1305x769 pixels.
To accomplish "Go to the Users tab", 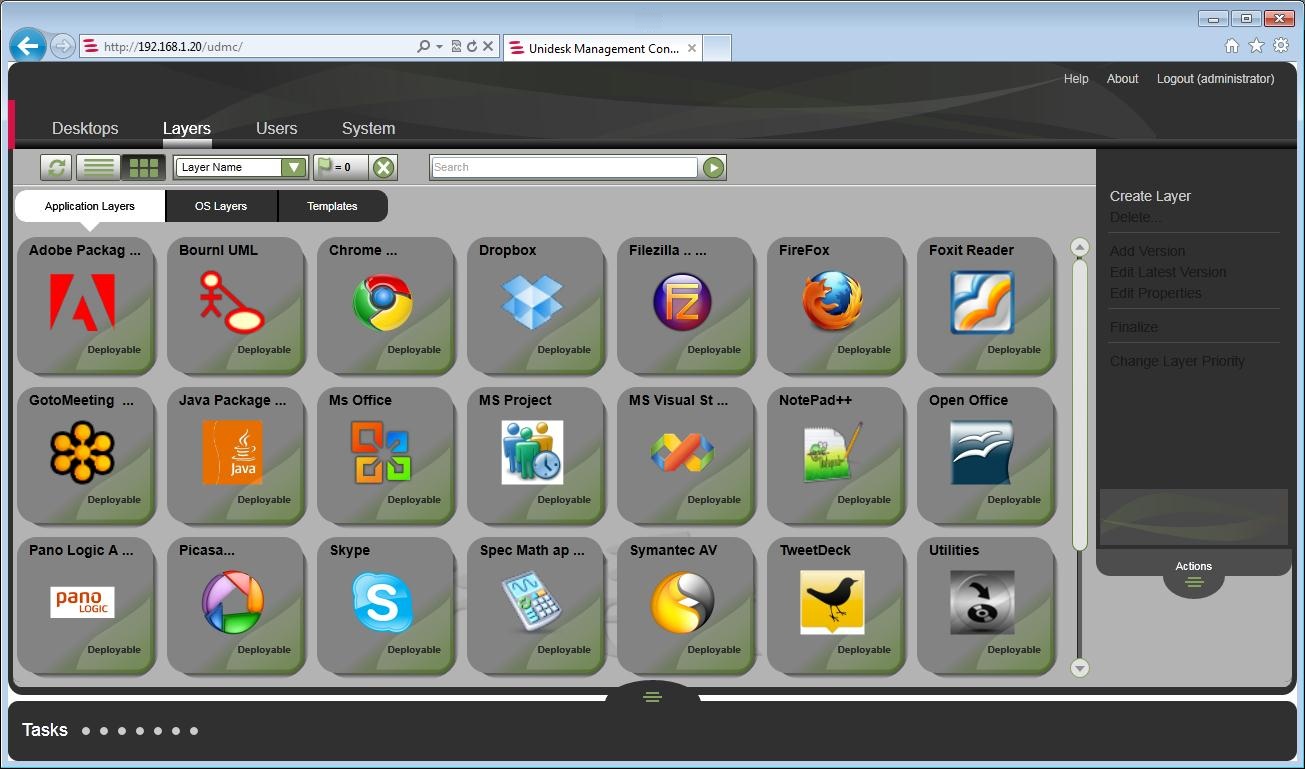I will tap(277, 128).
